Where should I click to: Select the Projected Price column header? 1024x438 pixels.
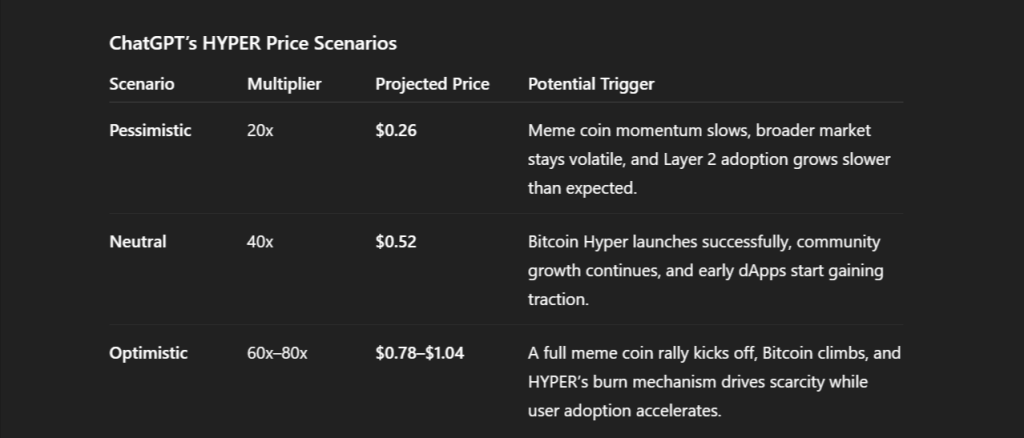pos(432,84)
